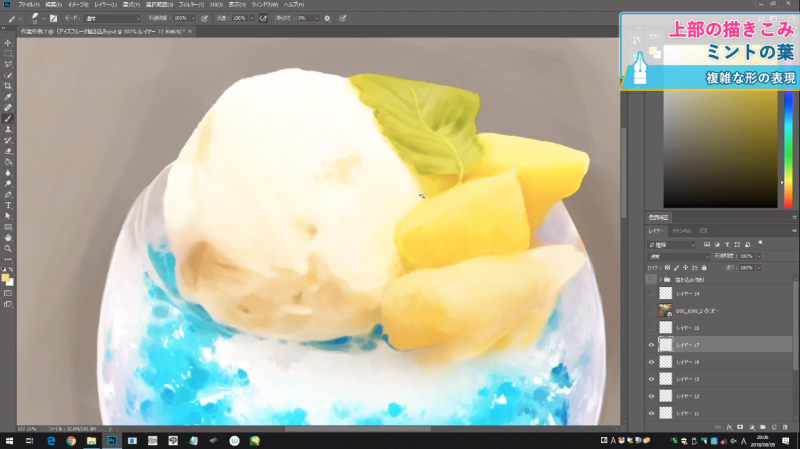
Task: Show layer 14
Action: tap(651, 293)
